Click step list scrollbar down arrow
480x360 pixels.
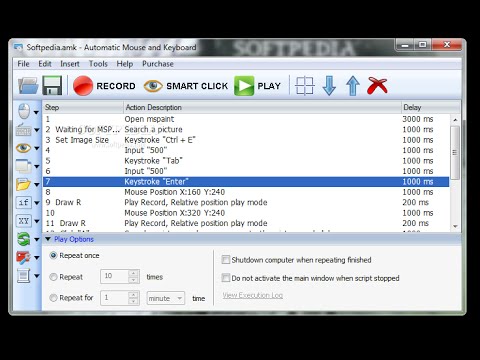point(455,227)
